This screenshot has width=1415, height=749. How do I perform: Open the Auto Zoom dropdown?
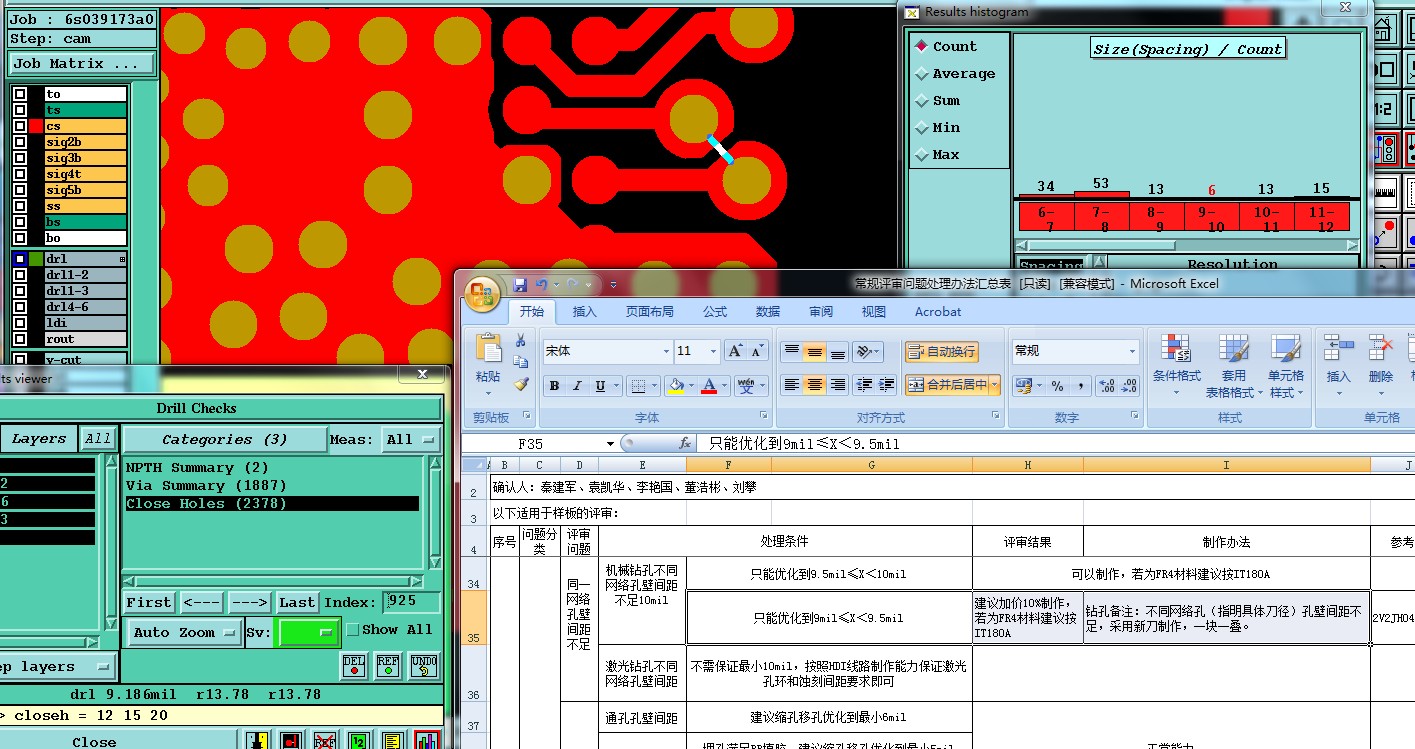[185, 632]
